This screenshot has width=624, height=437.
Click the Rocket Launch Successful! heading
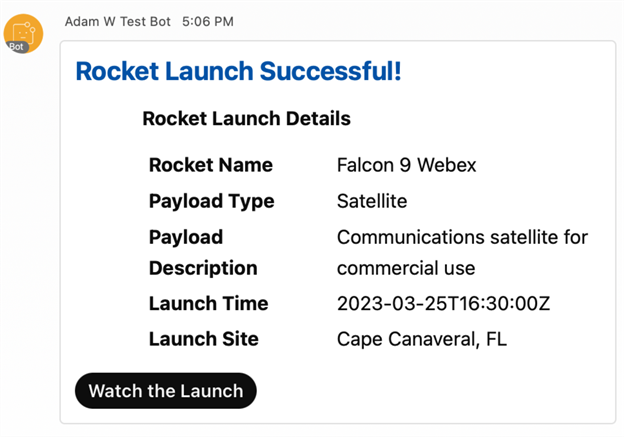tap(238, 71)
